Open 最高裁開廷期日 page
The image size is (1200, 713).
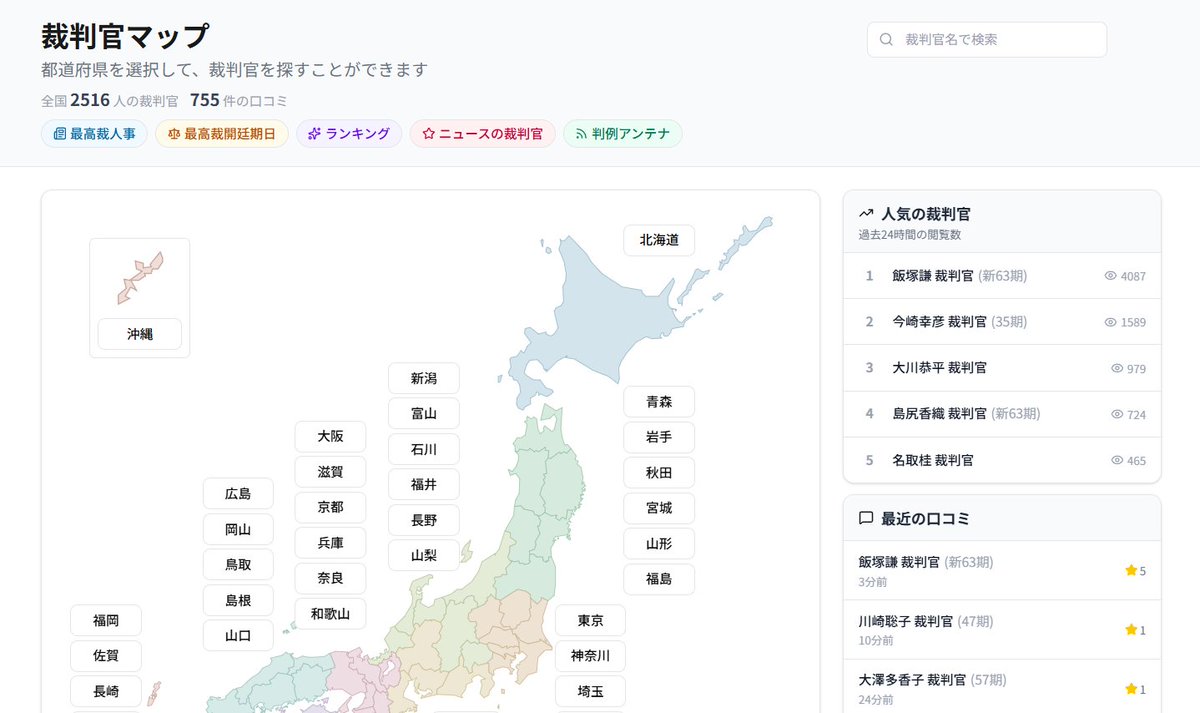[222, 134]
